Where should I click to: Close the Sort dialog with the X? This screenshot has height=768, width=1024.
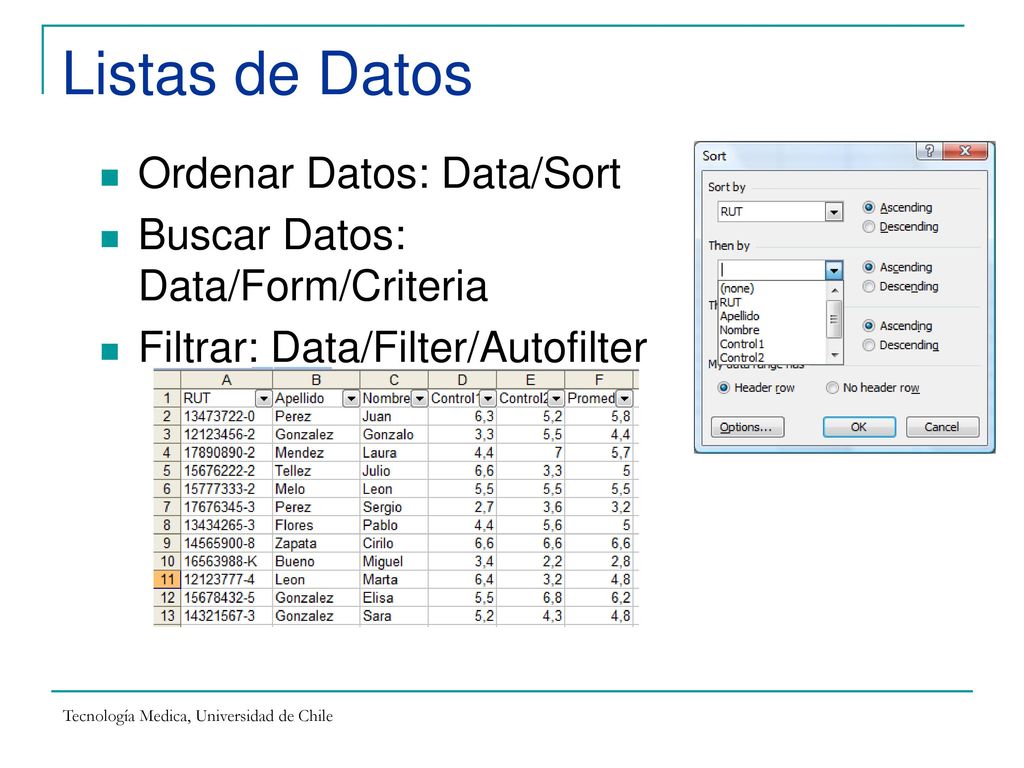click(965, 151)
